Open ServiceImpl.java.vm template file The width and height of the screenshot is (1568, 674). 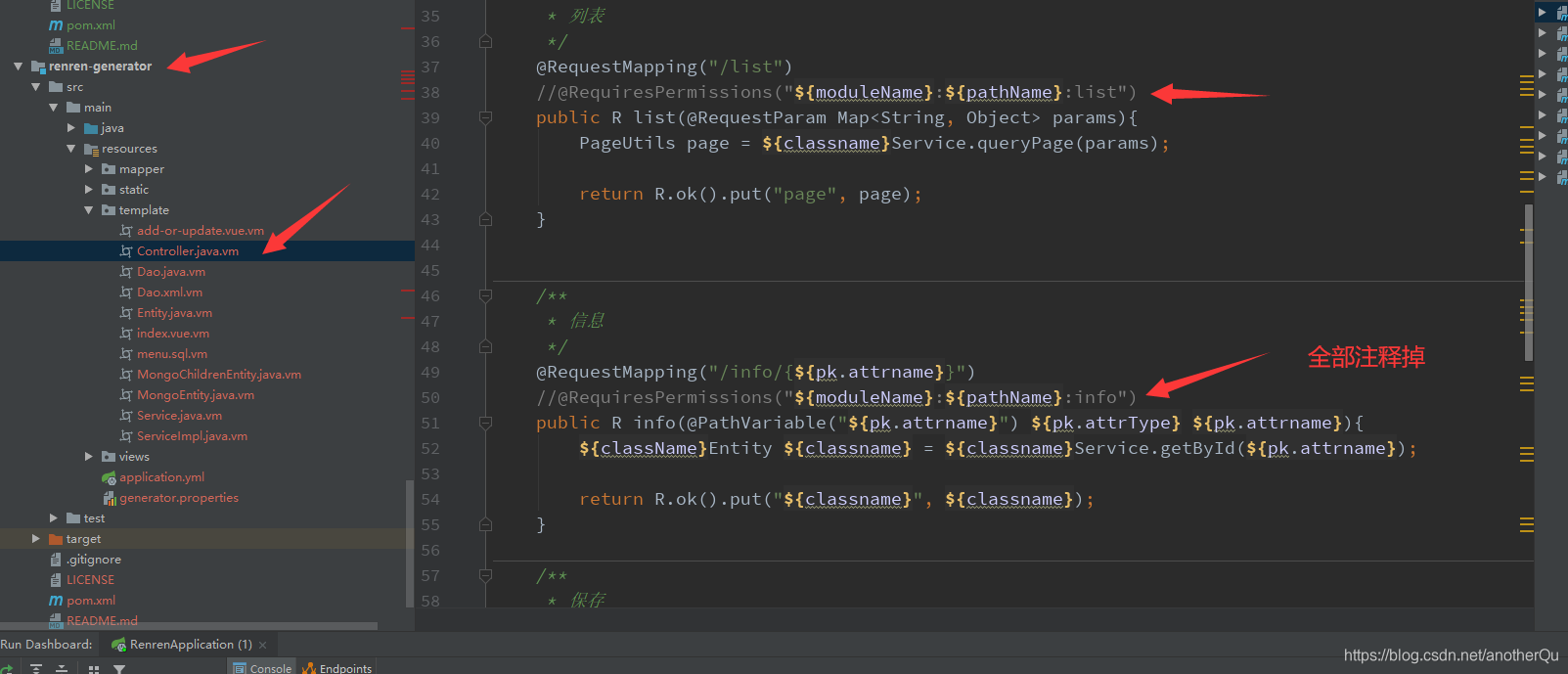point(192,436)
